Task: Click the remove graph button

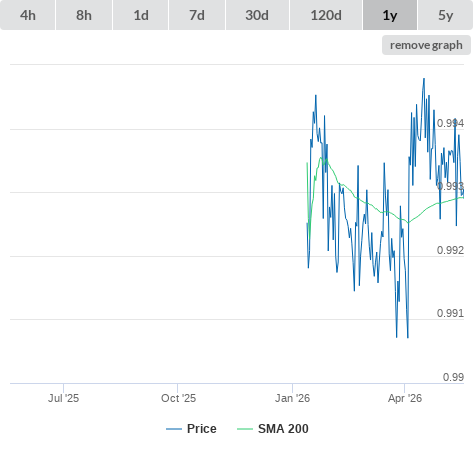Action: (x=426, y=45)
